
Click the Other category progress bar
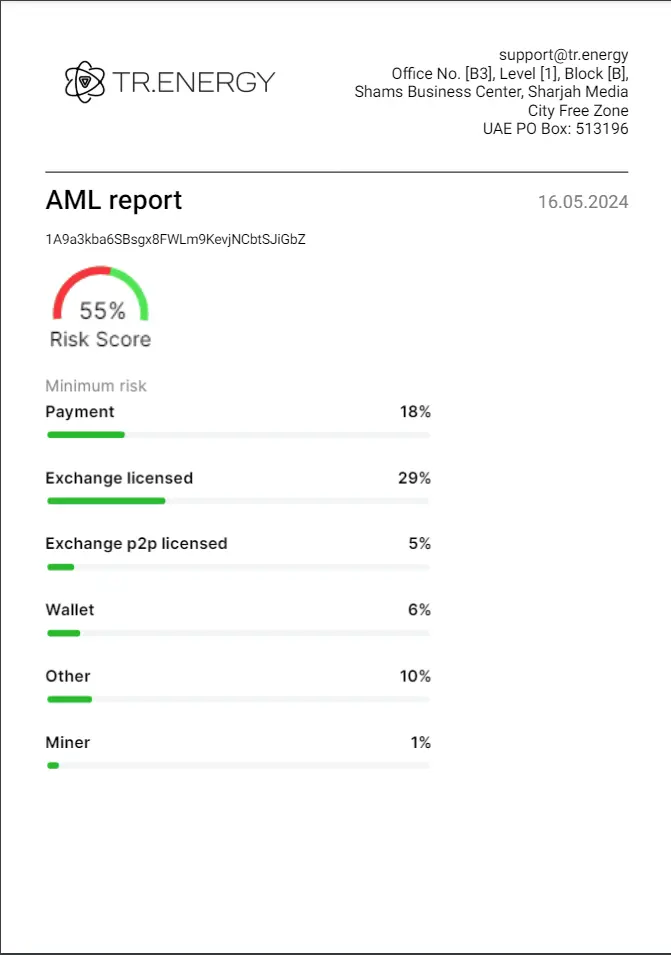(238, 699)
